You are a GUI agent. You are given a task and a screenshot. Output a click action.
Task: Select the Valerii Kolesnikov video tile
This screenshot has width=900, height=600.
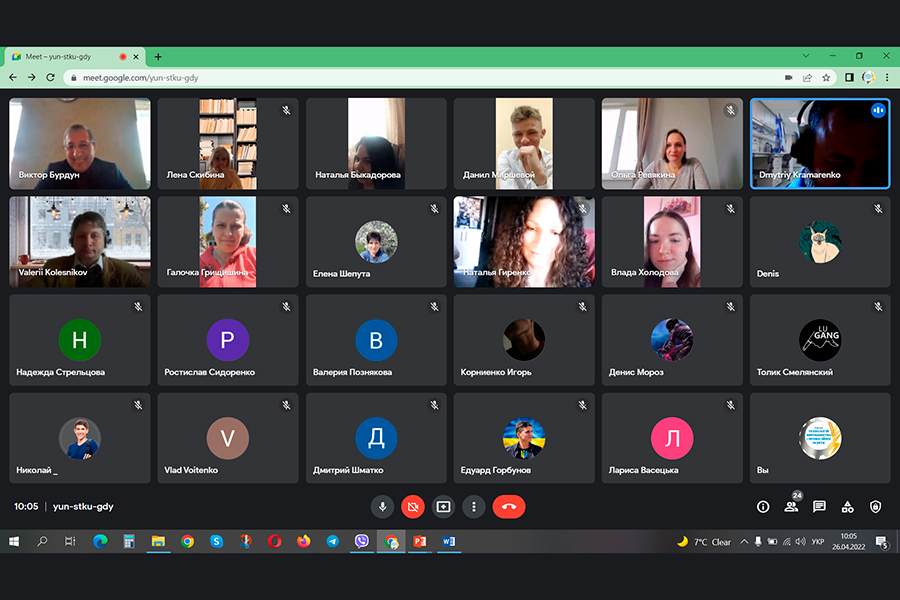80,242
